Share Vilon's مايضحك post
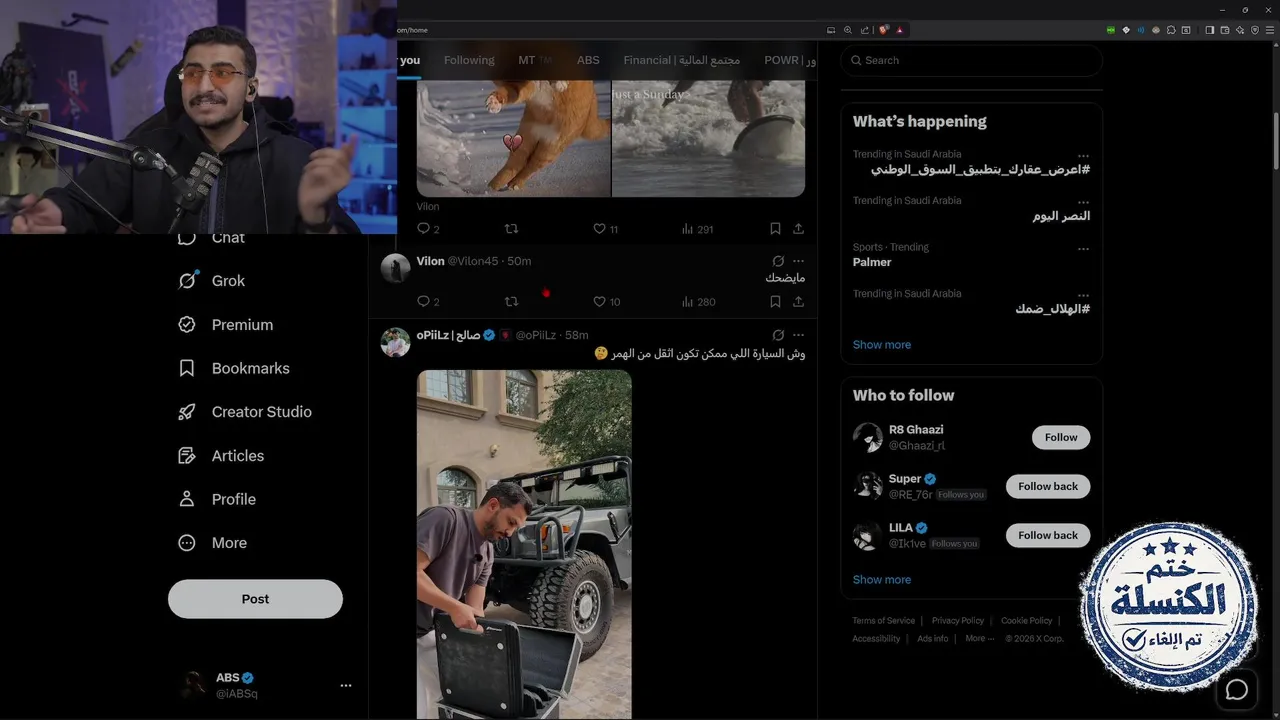 [x=798, y=301]
